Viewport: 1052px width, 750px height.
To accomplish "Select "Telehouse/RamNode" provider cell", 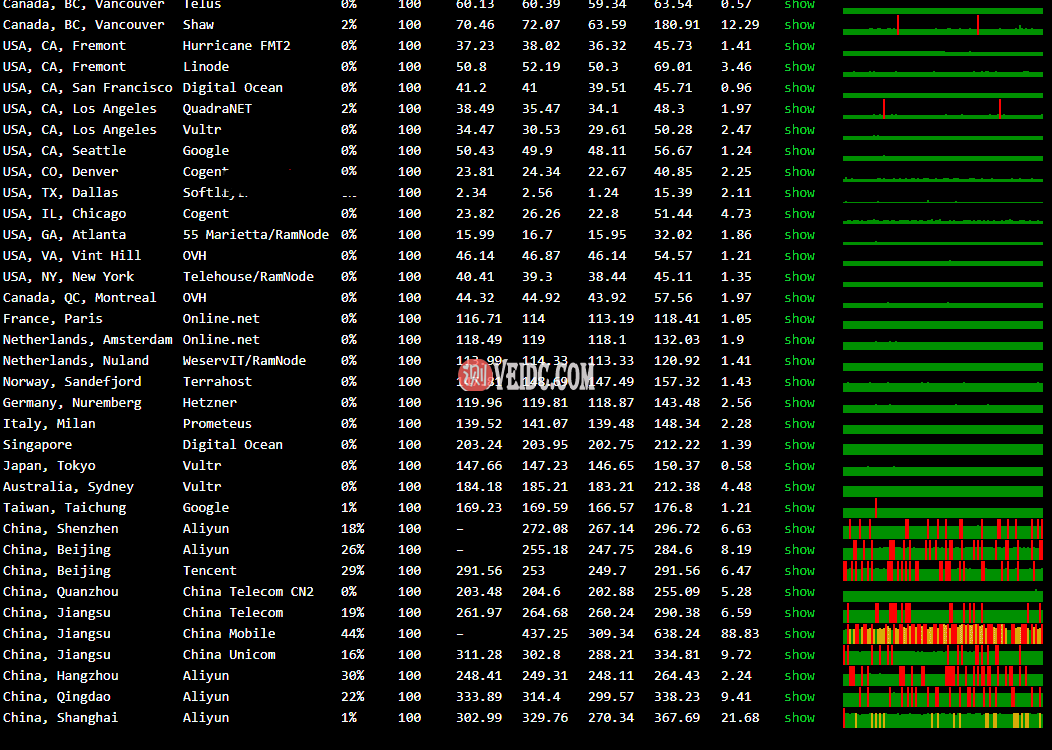I will (248, 276).
